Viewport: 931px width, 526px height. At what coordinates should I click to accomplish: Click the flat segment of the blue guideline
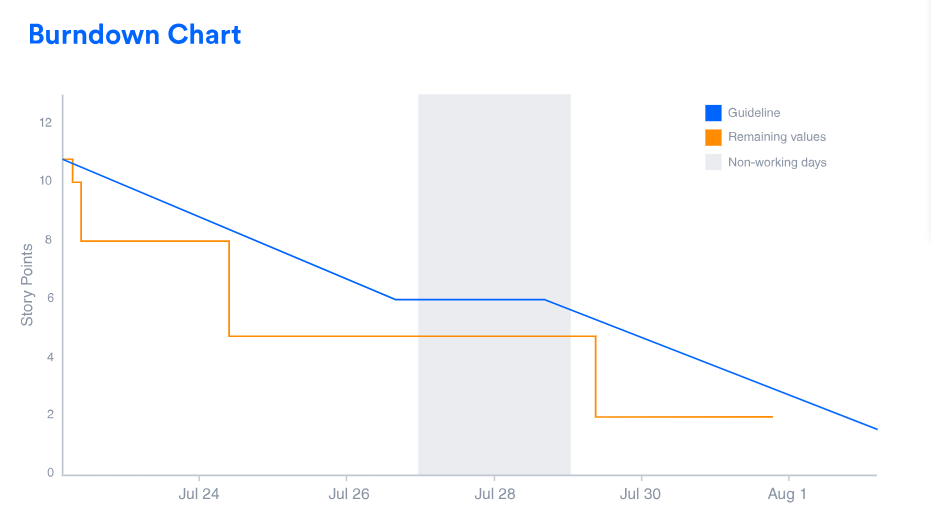pos(470,299)
